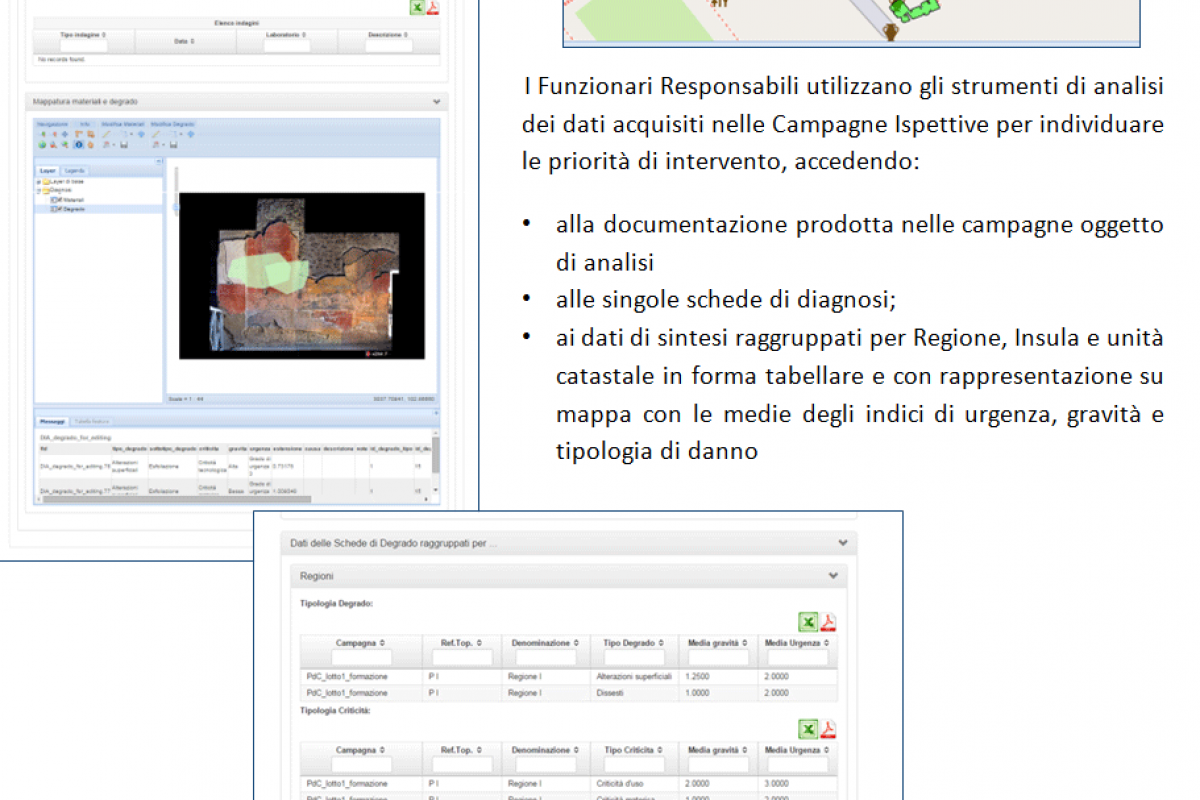Click the save icon under Modifica Materiali
Viewport: 1200px width, 800px height.
point(124,144)
